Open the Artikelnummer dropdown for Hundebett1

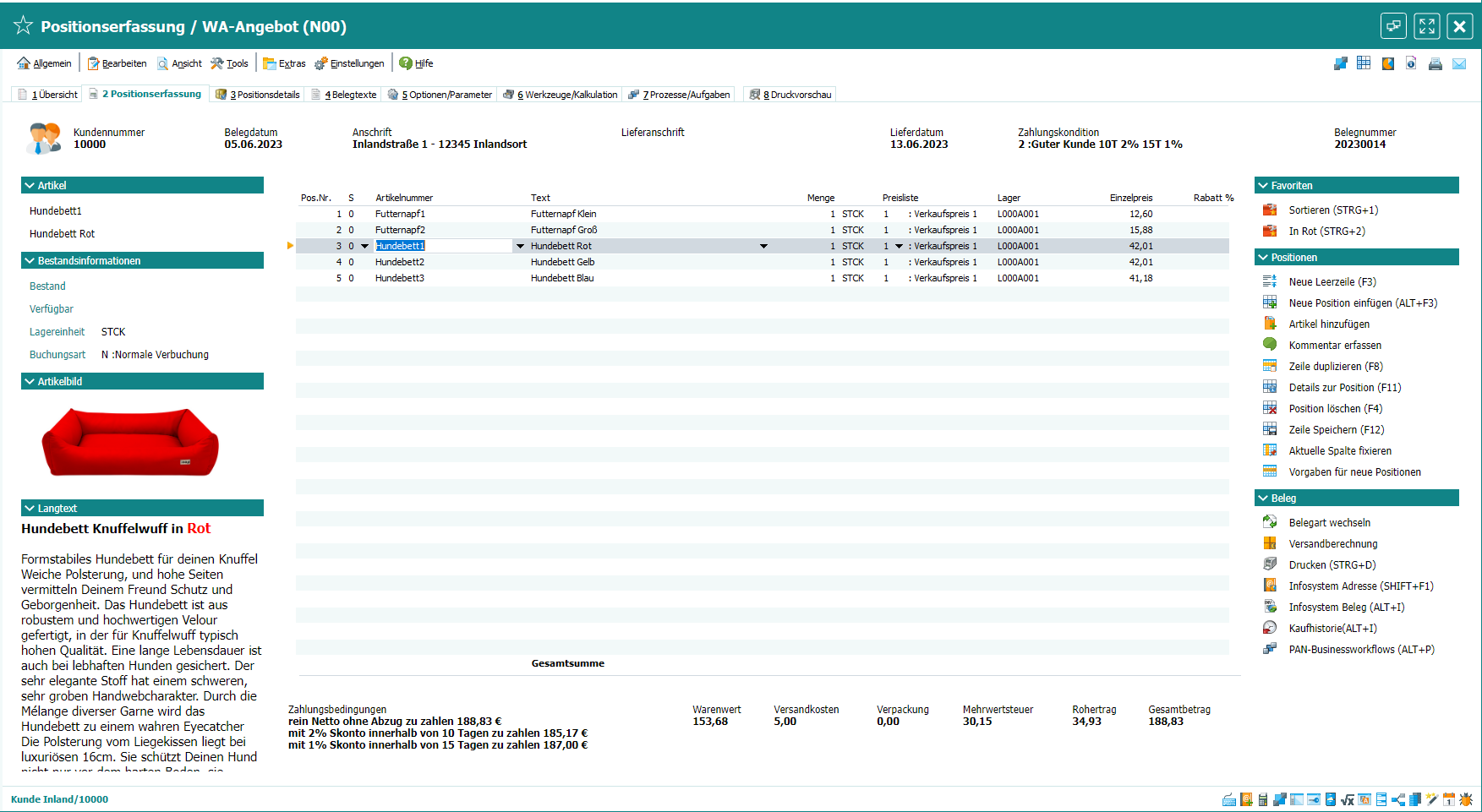[520, 246]
